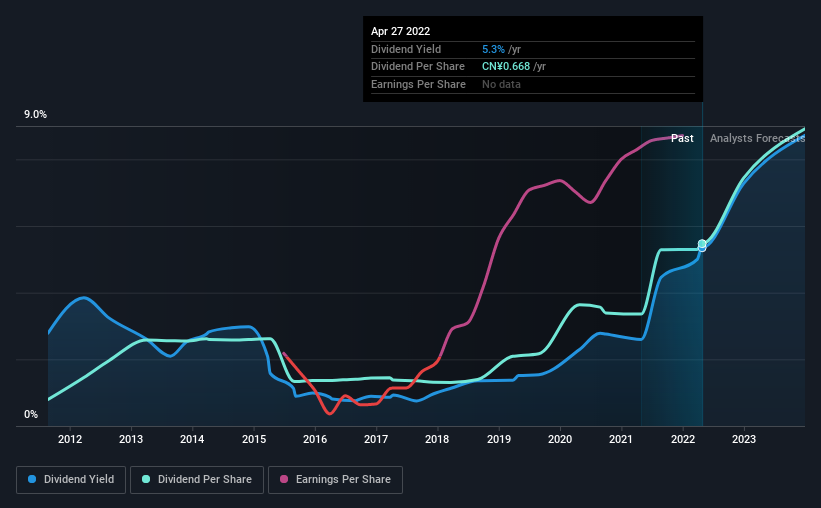Toggle the Dividend Per Share legend series
Screen dimensions: 821x508
[197, 480]
